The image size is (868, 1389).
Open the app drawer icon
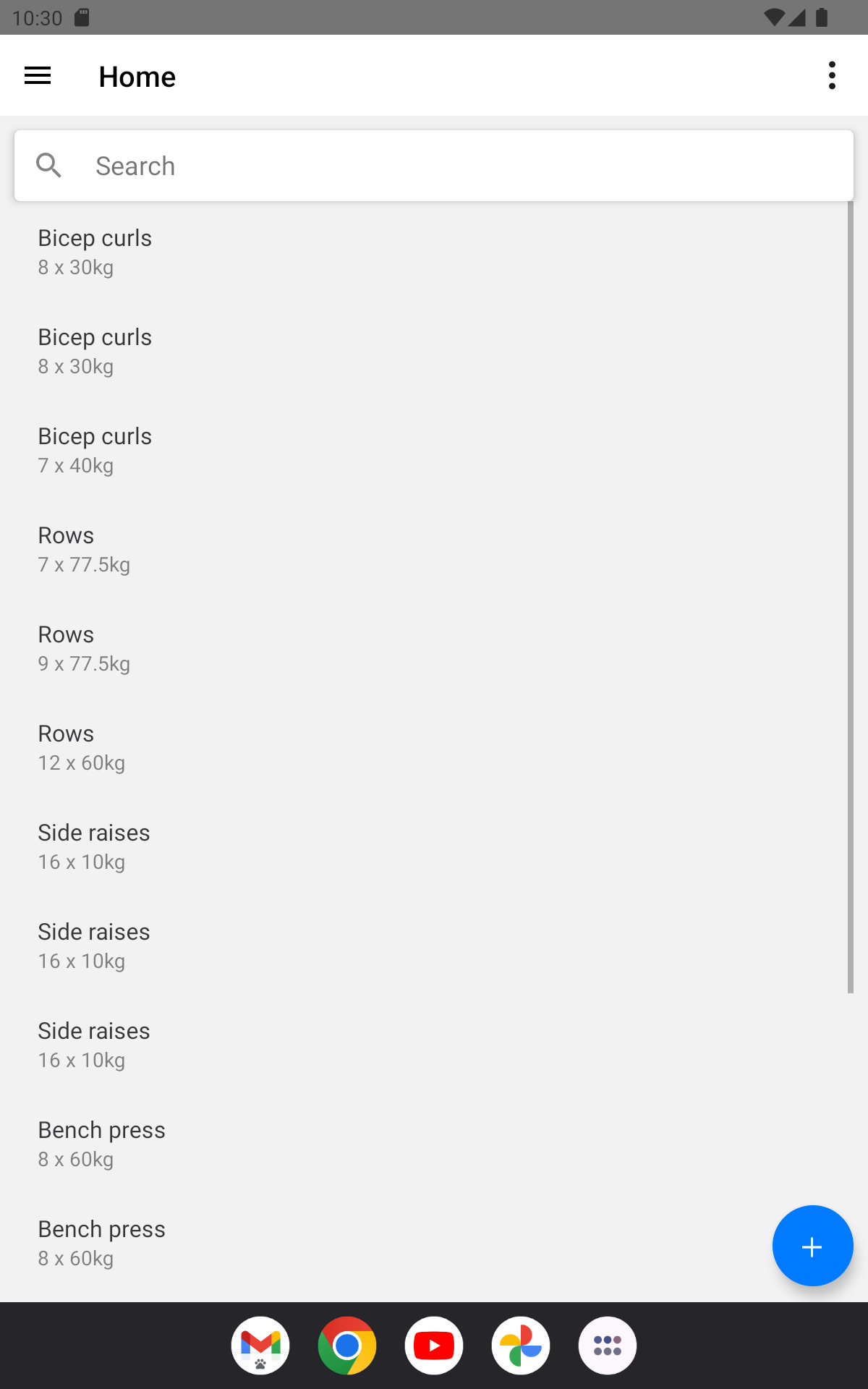(x=608, y=1346)
